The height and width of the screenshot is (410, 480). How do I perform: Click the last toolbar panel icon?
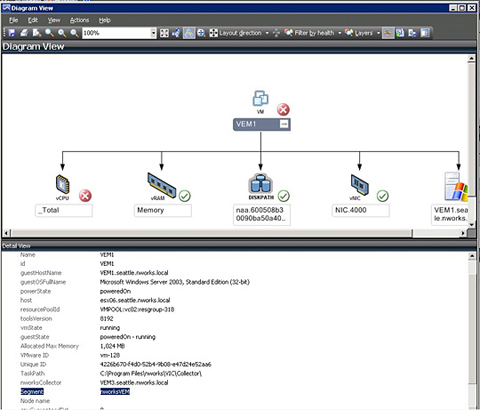coord(425,33)
